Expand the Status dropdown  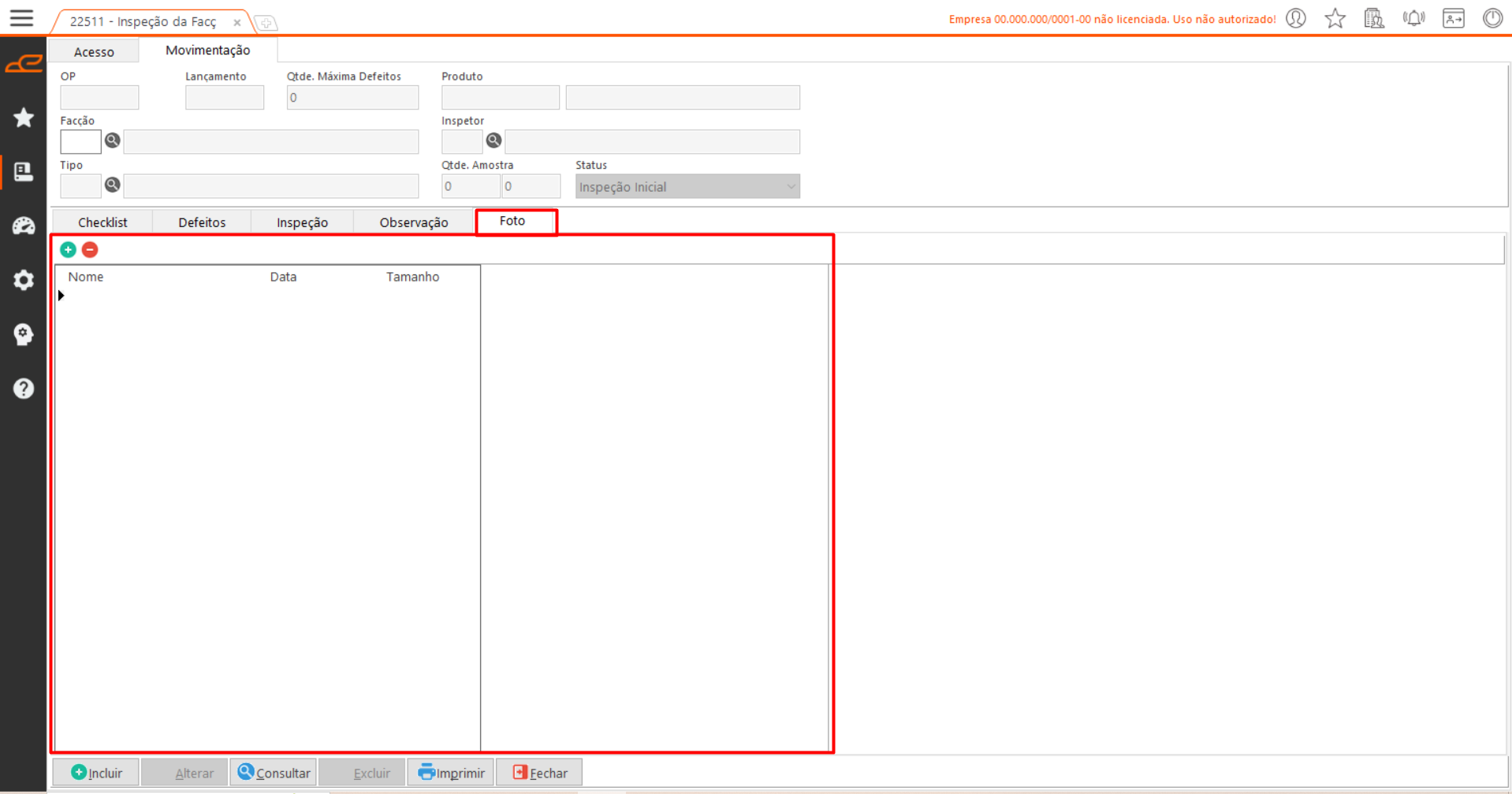pos(790,187)
